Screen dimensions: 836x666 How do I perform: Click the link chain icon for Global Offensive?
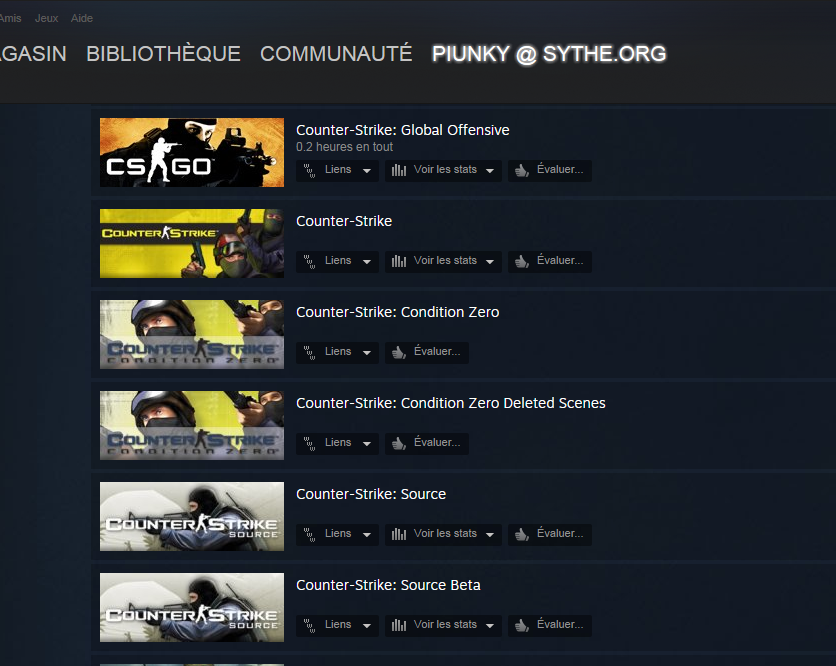pos(309,171)
